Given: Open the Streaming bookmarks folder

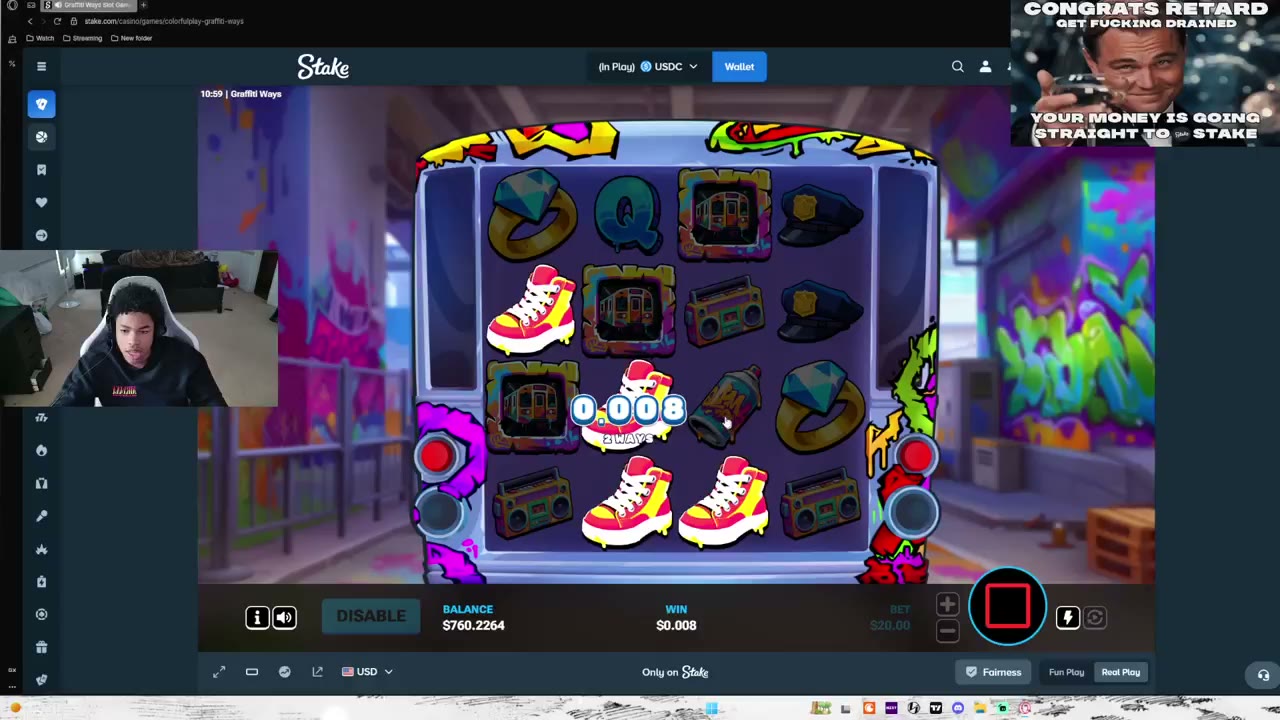Looking at the screenshot, I should 82,38.
